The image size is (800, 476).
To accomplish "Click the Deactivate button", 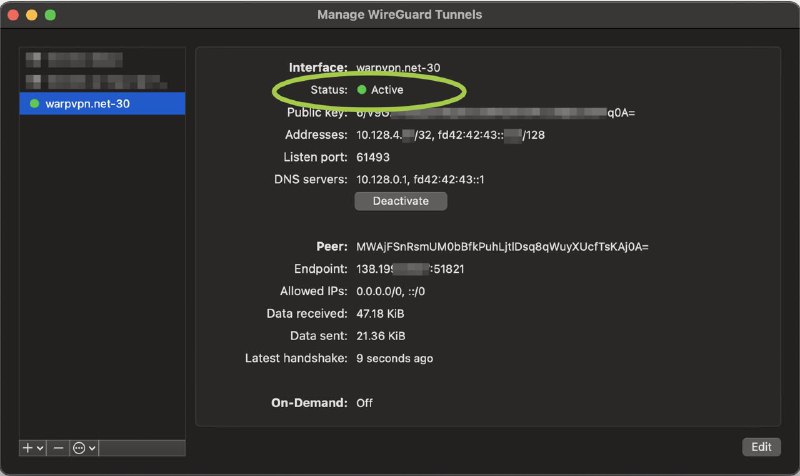I will pos(401,201).
